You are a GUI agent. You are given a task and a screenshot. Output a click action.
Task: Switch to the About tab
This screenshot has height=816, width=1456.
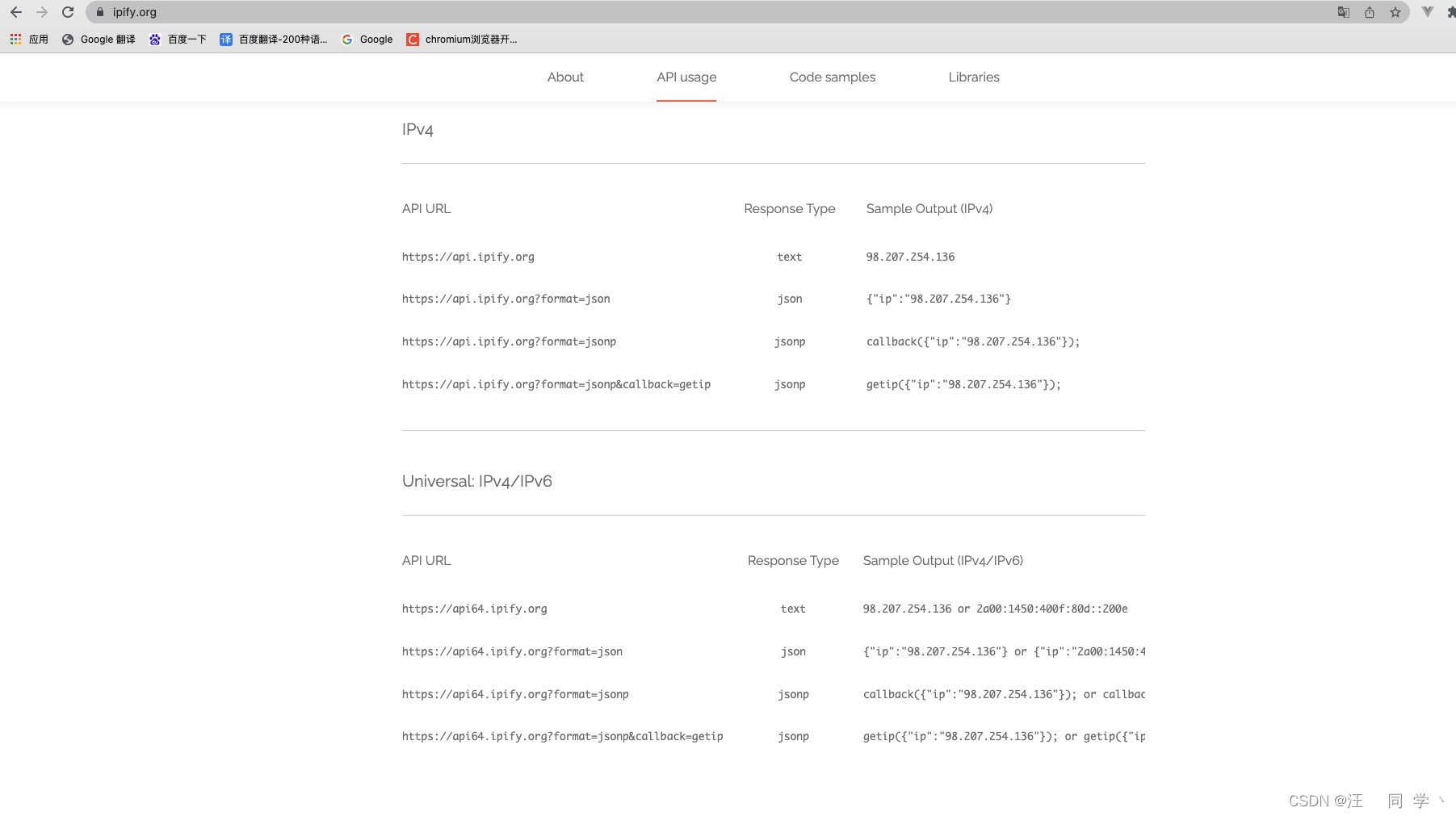point(565,77)
